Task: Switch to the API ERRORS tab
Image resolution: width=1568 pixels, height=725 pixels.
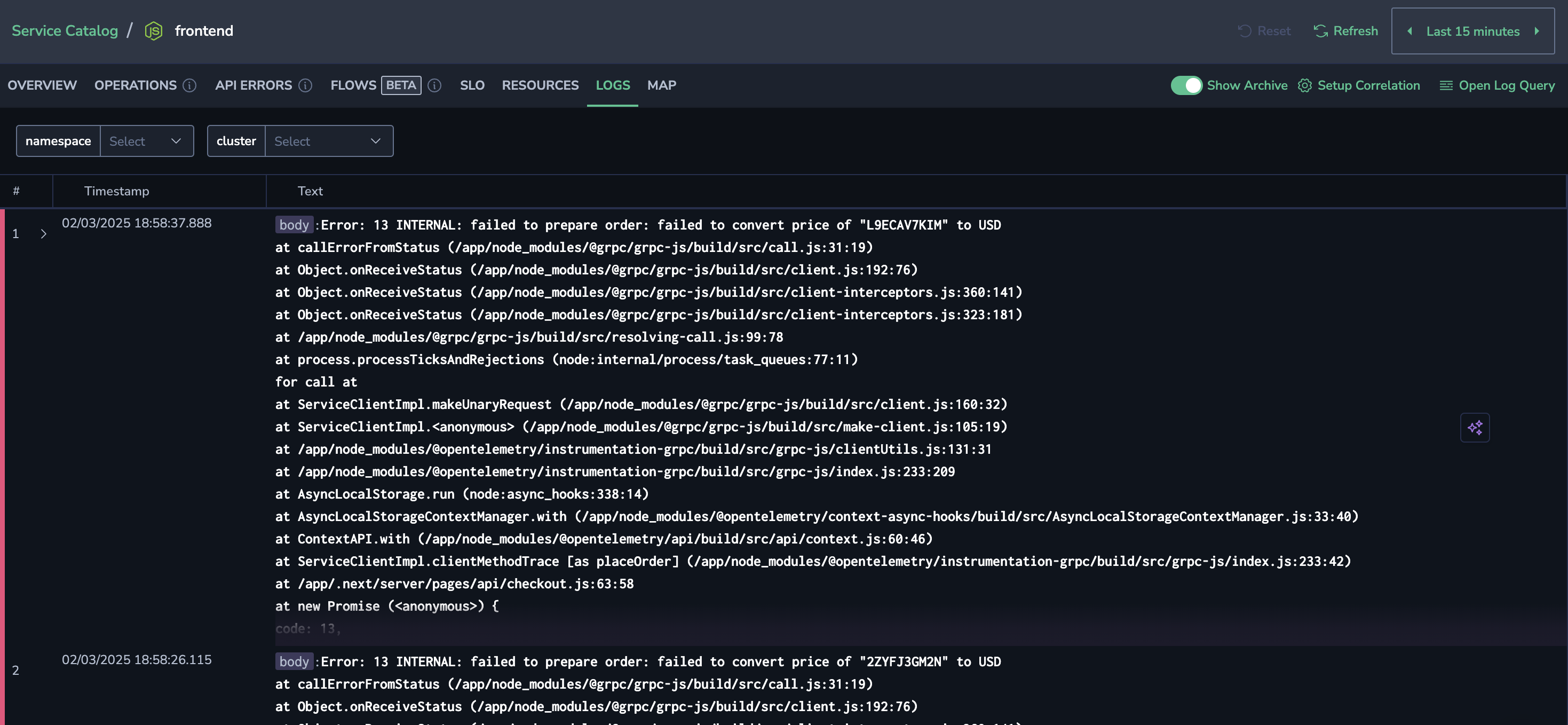Action: coord(253,85)
